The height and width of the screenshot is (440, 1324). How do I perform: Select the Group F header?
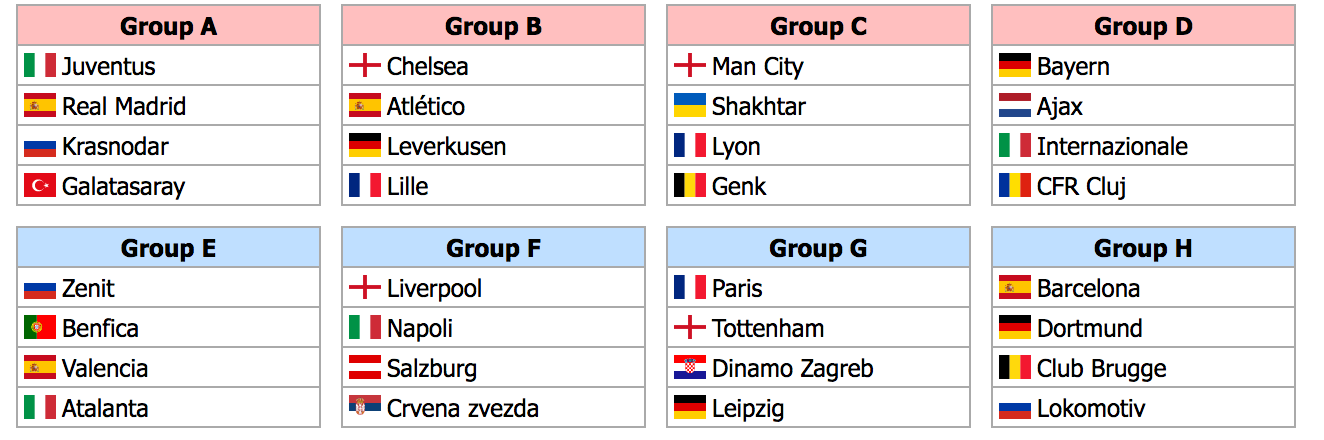494,247
